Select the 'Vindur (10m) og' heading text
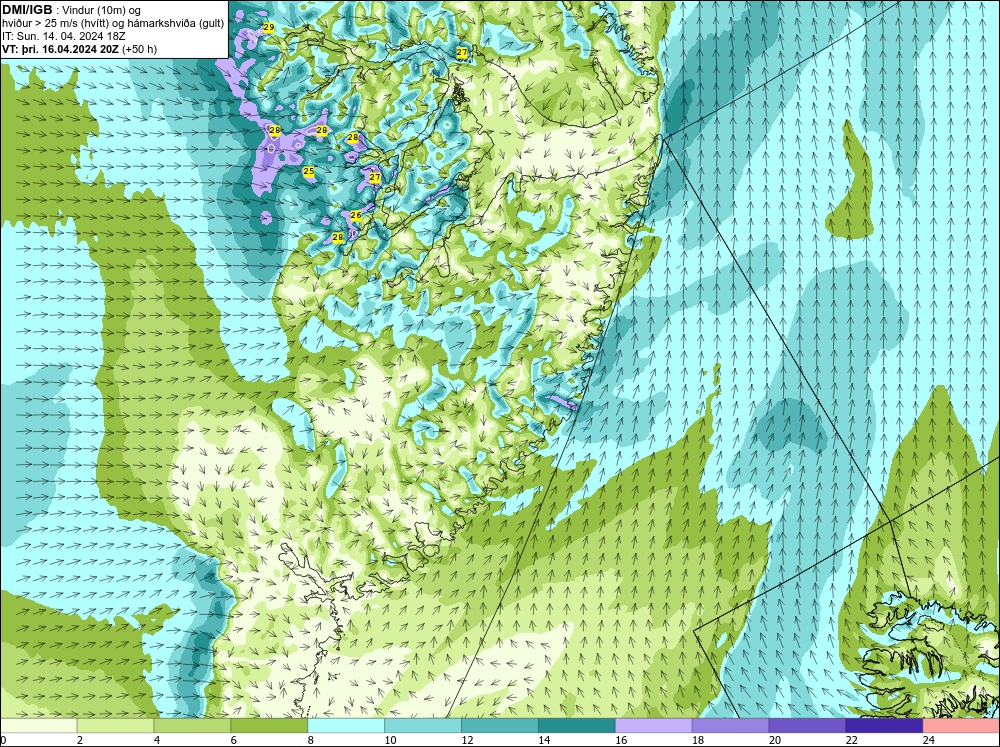Image resolution: width=1000 pixels, height=747 pixels. pyautogui.click(x=103, y=10)
